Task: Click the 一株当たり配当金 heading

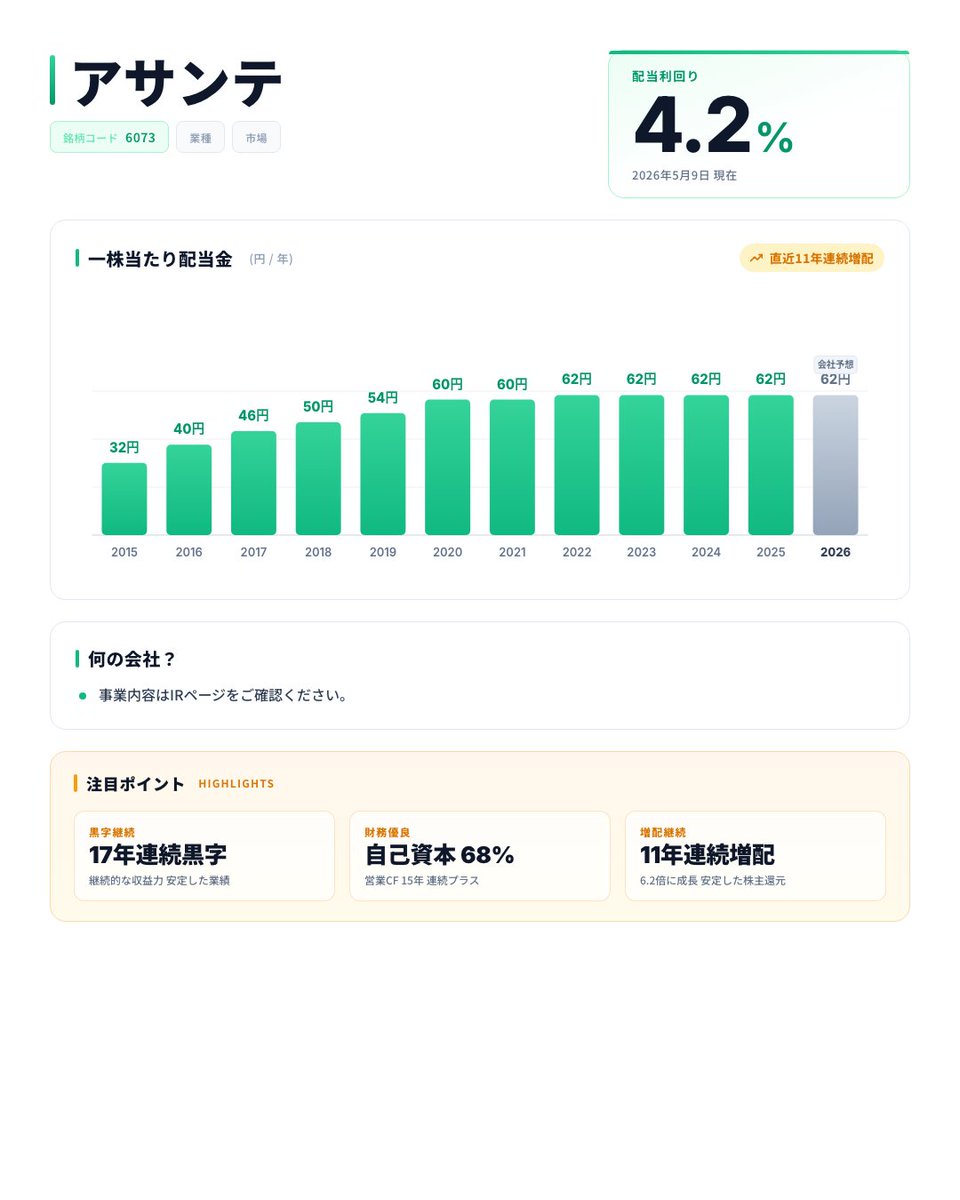Action: (160, 259)
